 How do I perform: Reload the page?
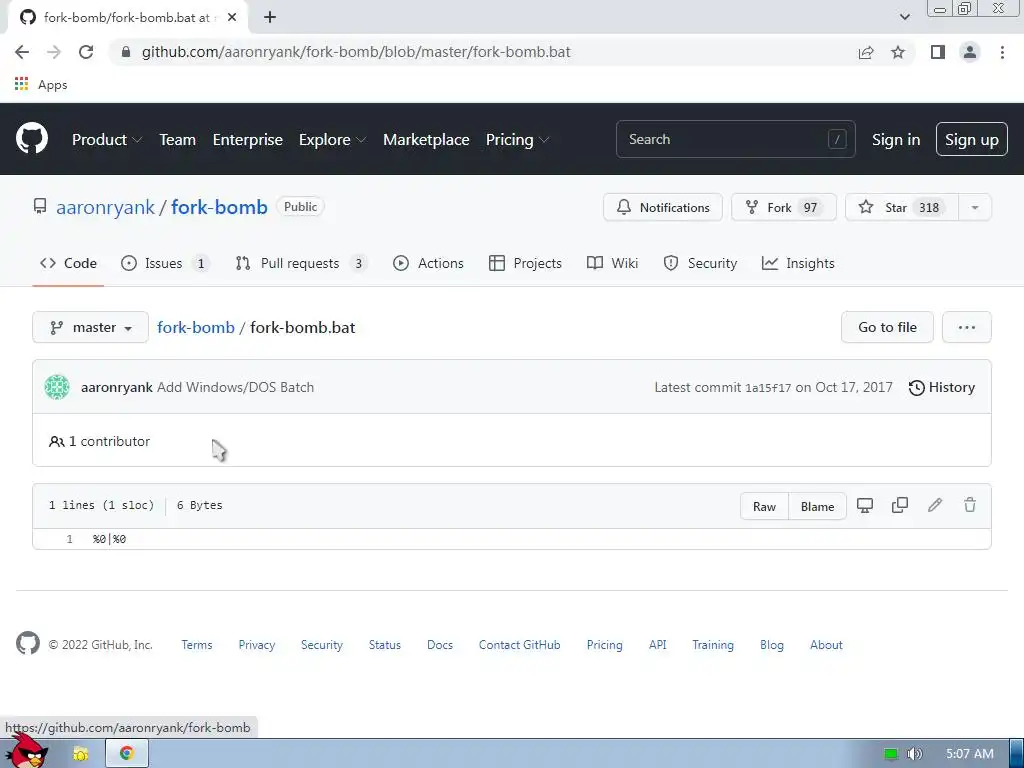[x=86, y=52]
